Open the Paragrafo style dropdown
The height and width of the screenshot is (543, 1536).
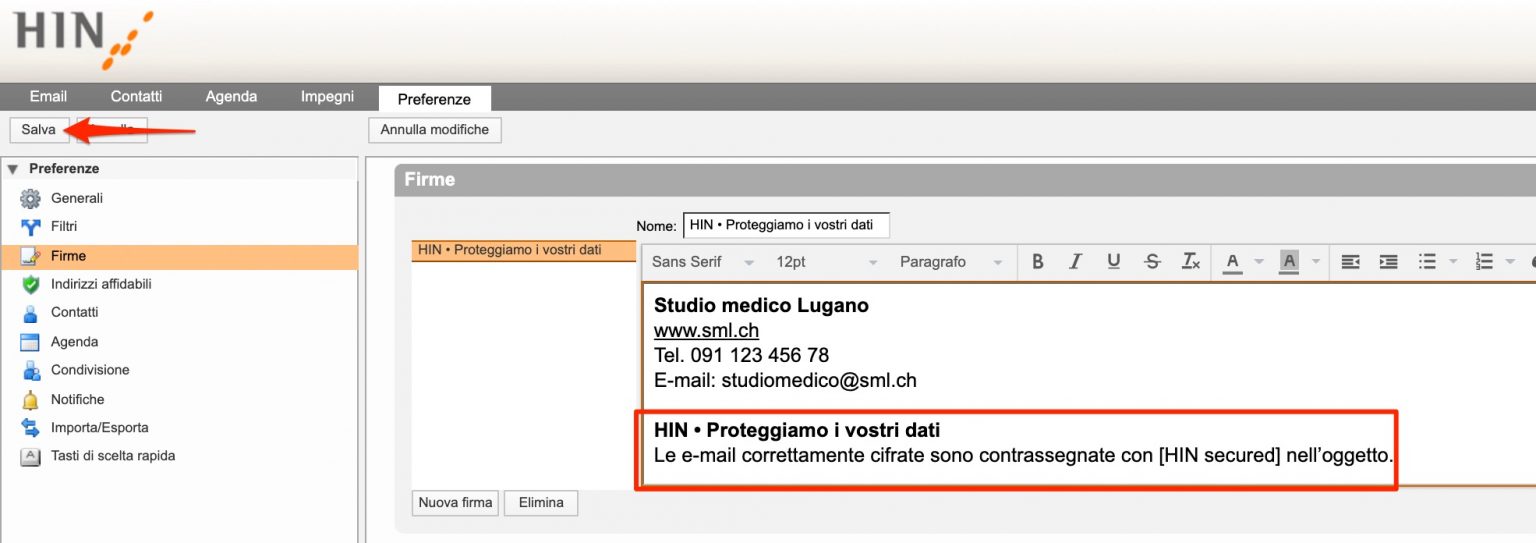(951, 262)
